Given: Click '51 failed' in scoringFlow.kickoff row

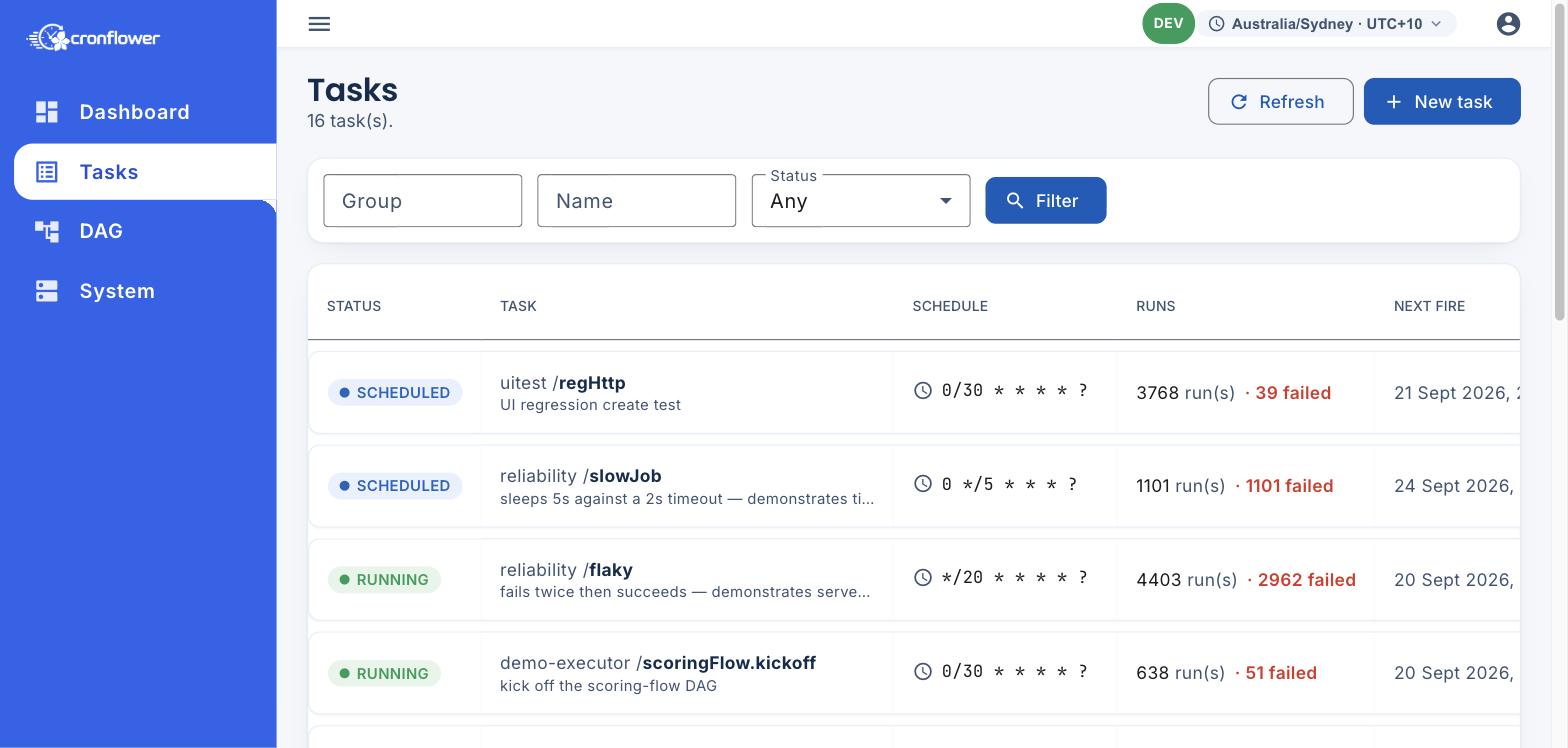Looking at the screenshot, I should coord(1281,674).
